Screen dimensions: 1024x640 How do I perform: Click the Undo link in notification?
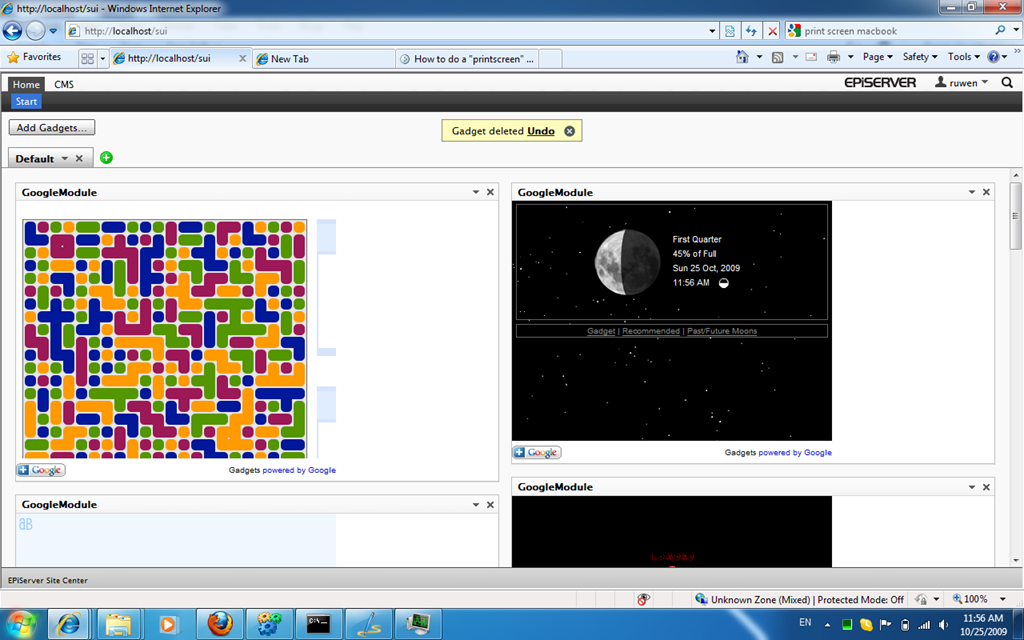(x=541, y=131)
